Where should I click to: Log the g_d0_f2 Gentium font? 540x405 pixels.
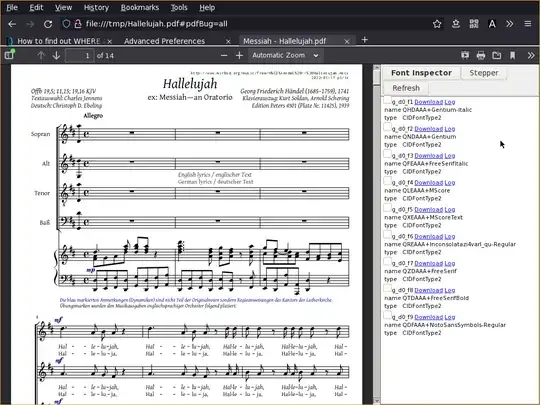(450, 129)
